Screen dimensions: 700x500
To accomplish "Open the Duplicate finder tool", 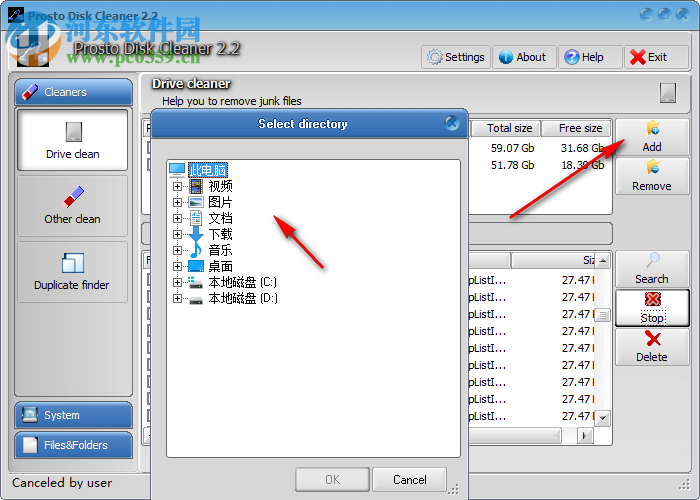I will (x=73, y=272).
